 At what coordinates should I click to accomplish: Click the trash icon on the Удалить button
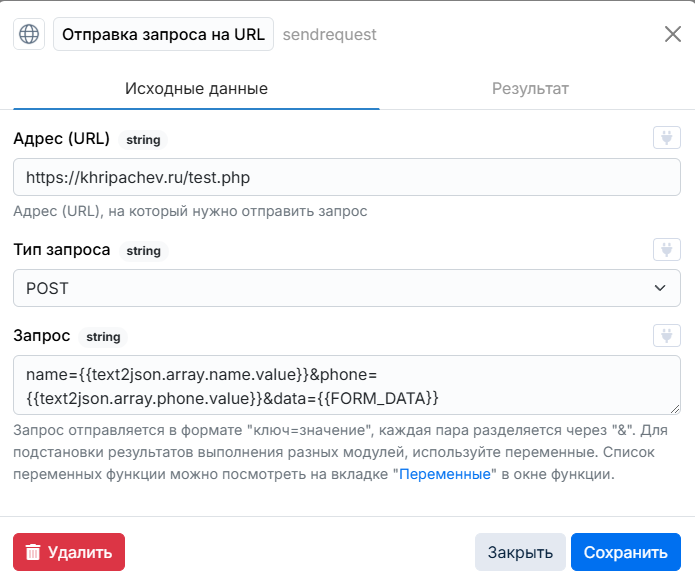click(x=33, y=552)
